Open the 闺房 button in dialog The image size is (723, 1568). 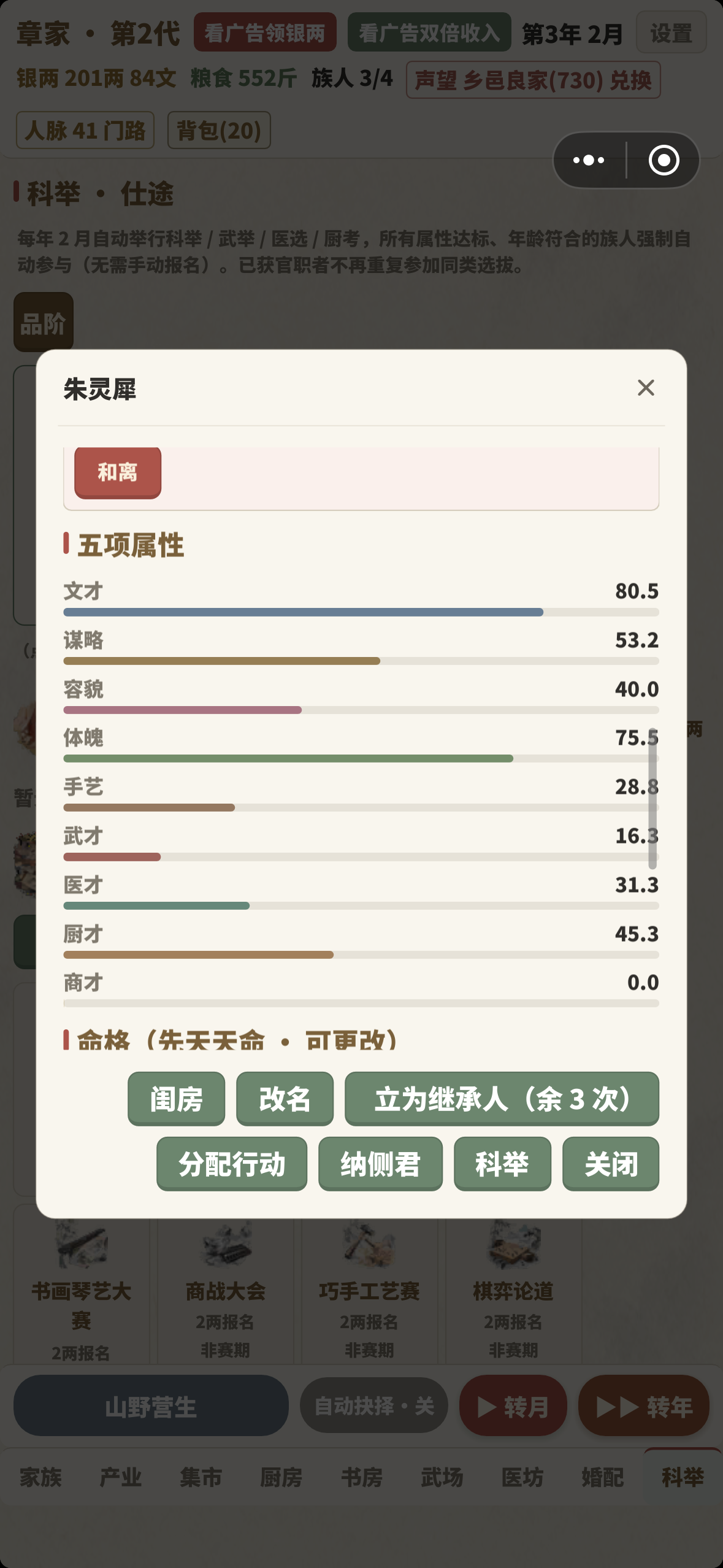pos(177,1099)
